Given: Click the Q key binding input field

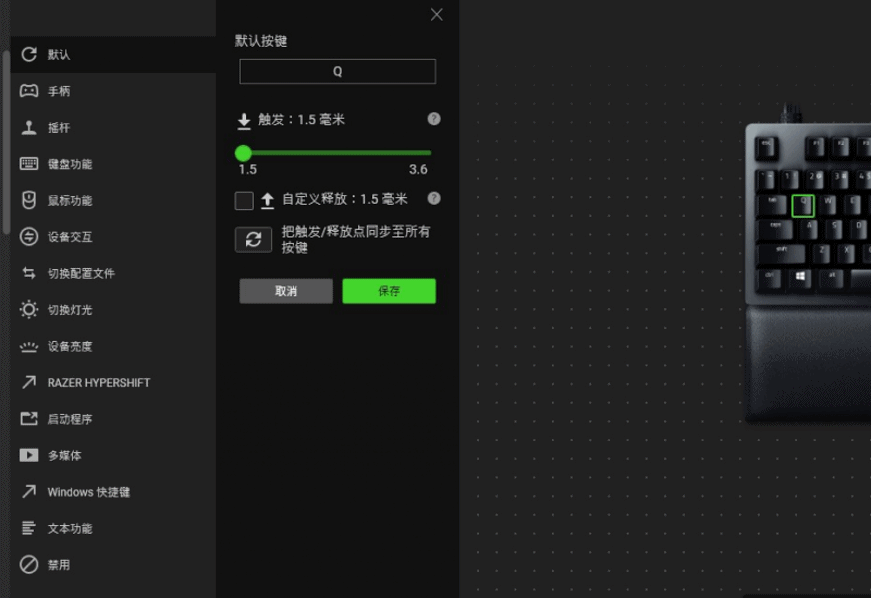Looking at the screenshot, I should (x=337, y=71).
